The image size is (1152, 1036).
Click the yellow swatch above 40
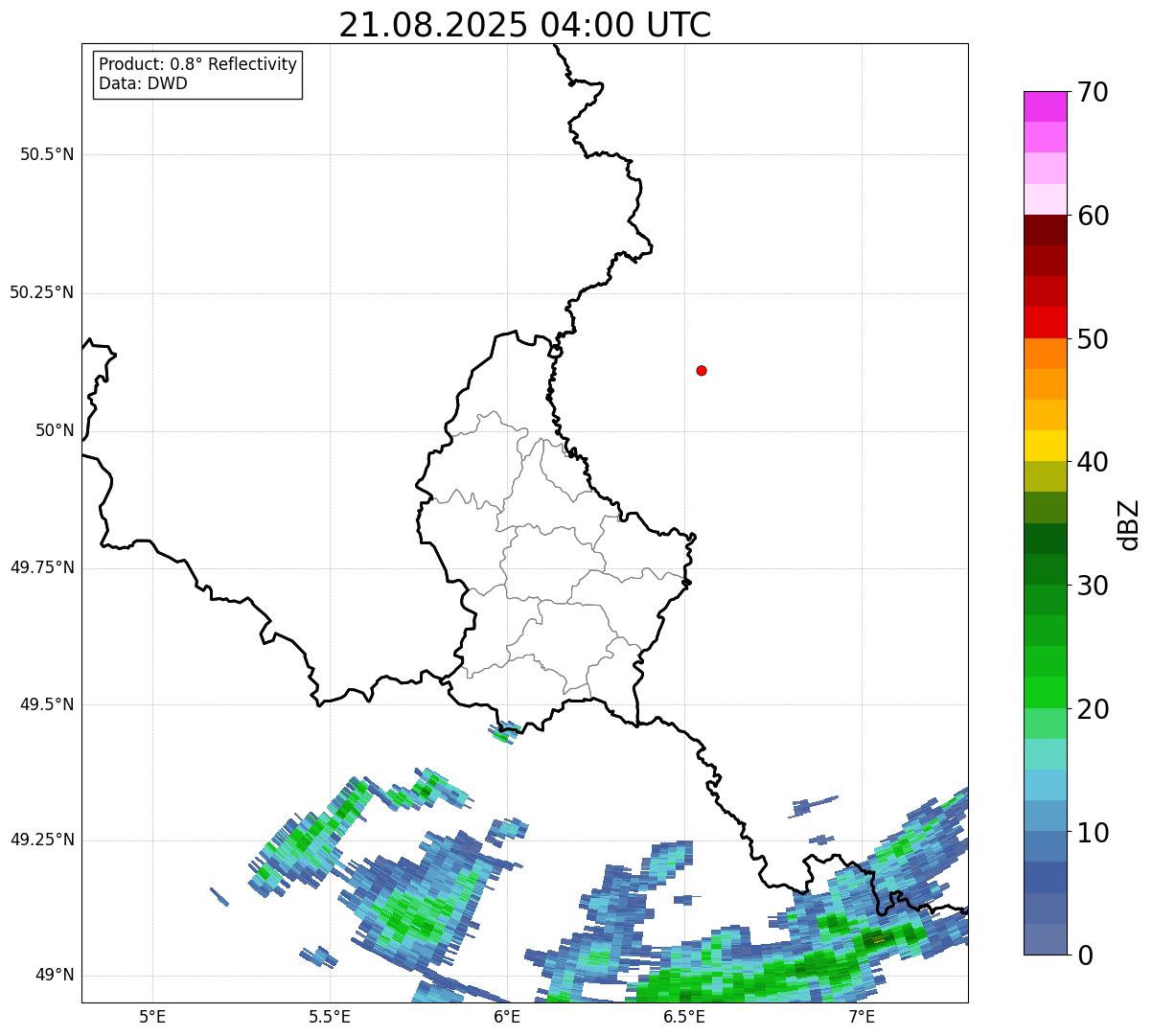1045,446
